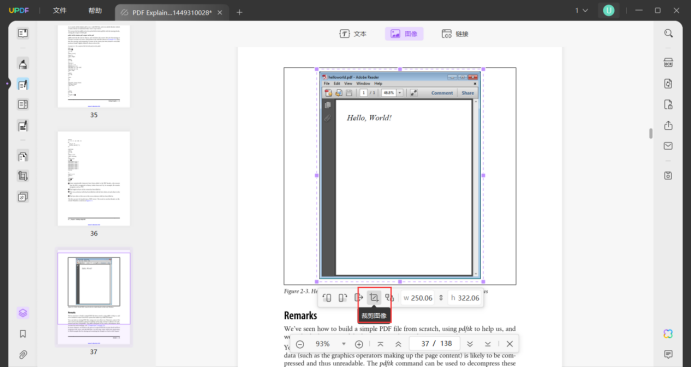Run the OCR recognition icon in right sidebar
This screenshot has width=691, height=368.
pyautogui.click(x=669, y=63)
